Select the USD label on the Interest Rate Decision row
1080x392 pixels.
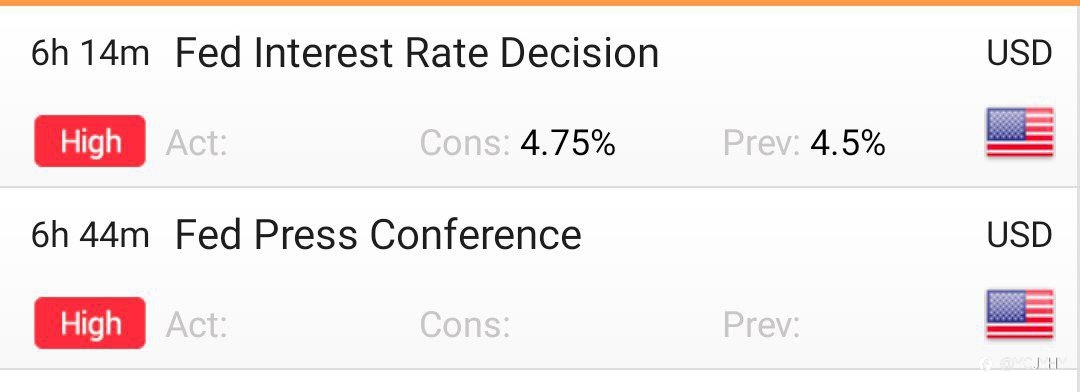coord(1019,54)
